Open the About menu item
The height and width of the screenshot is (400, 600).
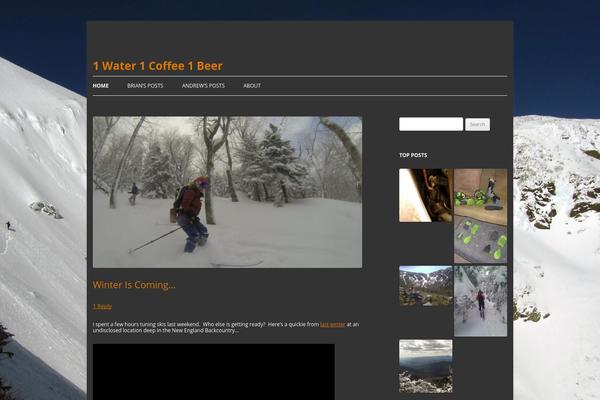252,86
